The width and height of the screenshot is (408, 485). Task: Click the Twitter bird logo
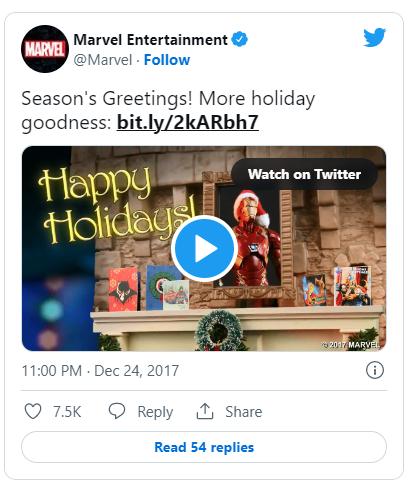click(x=374, y=37)
